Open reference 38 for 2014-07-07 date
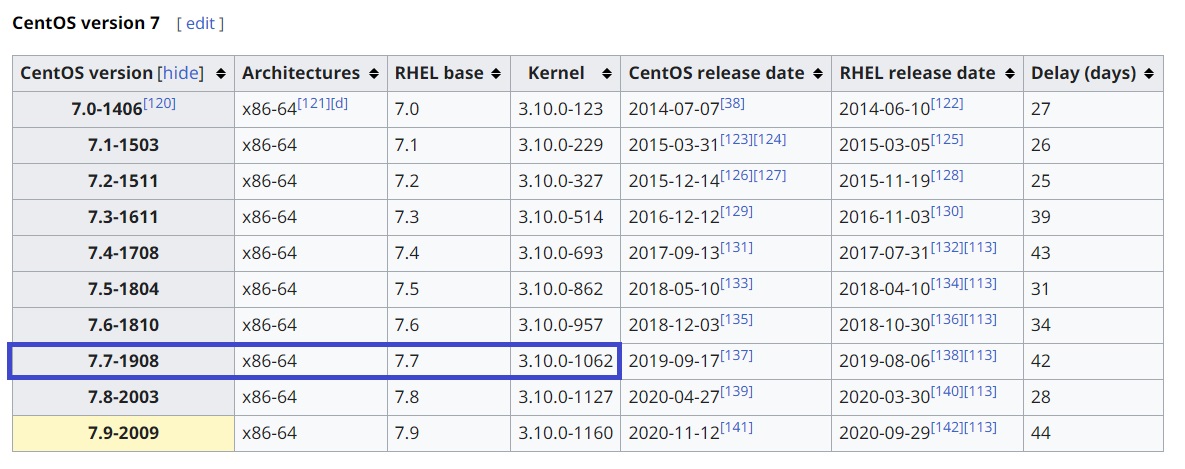Screen dimensions: 1185x469 tap(732, 103)
